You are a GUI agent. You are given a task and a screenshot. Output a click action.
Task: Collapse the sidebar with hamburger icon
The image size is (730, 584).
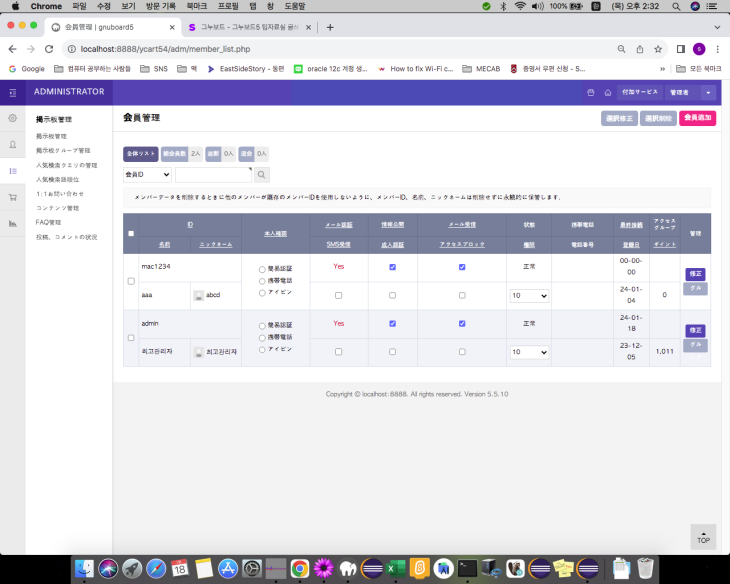(13, 92)
